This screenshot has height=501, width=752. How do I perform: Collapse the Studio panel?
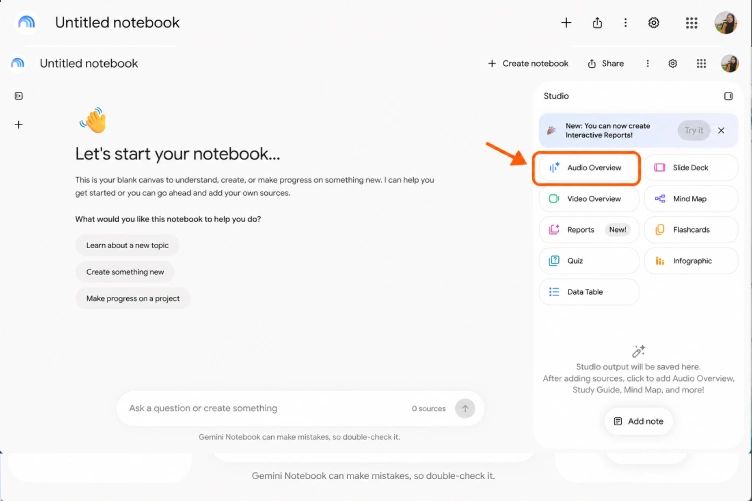(x=728, y=96)
